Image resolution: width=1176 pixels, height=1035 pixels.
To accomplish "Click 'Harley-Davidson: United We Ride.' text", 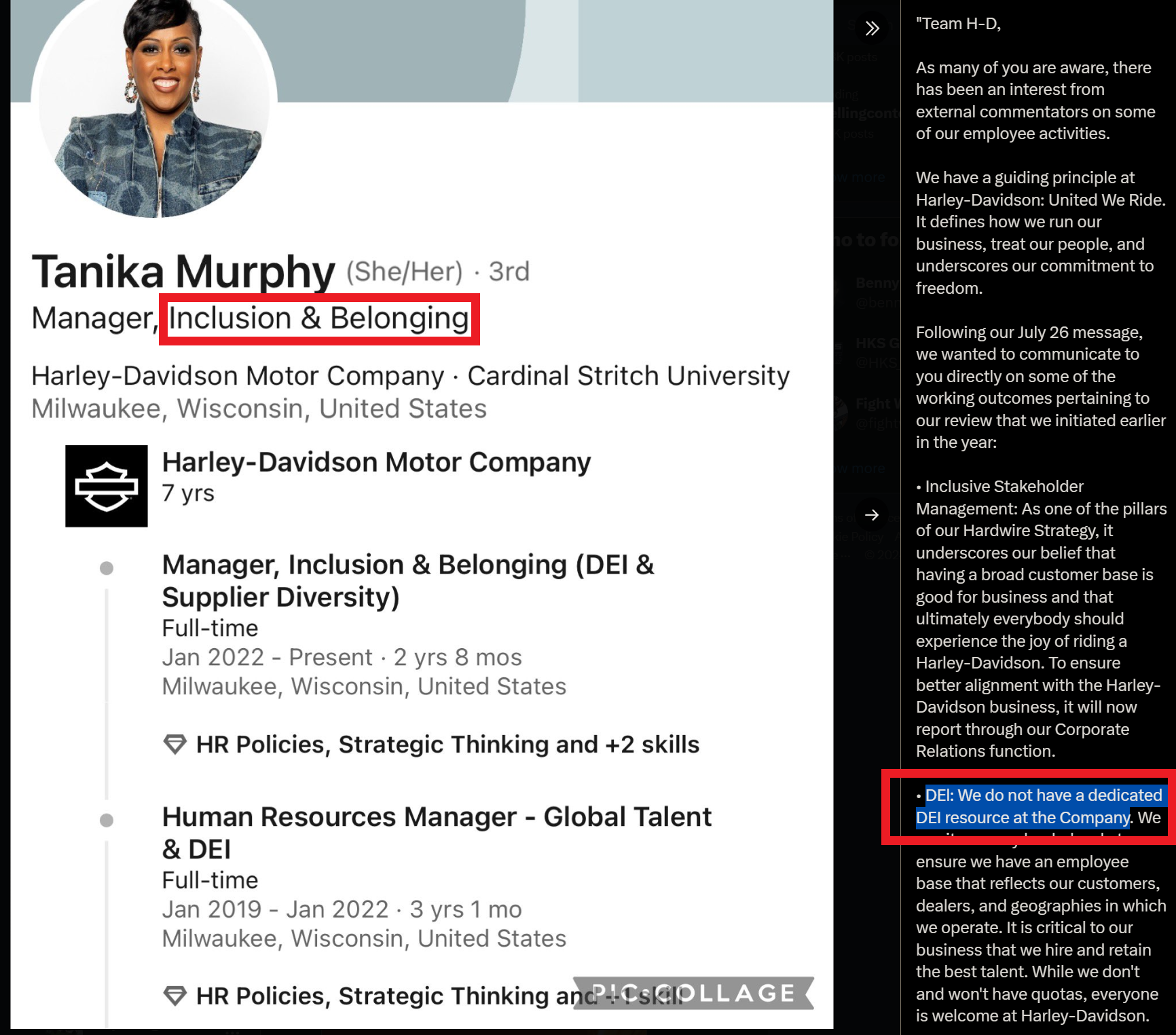I will click(1040, 200).
